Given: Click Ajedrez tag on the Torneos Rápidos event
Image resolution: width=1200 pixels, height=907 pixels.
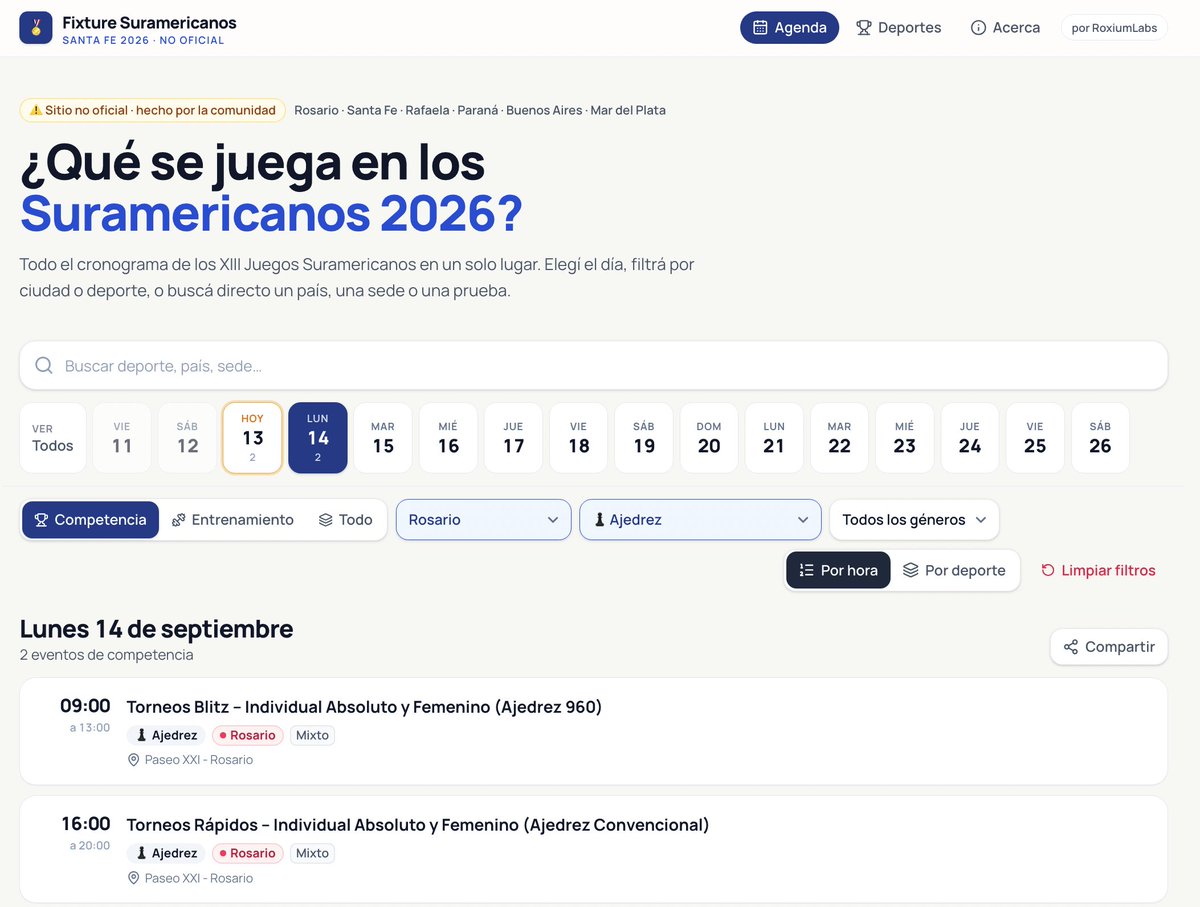Looking at the screenshot, I should coord(166,853).
